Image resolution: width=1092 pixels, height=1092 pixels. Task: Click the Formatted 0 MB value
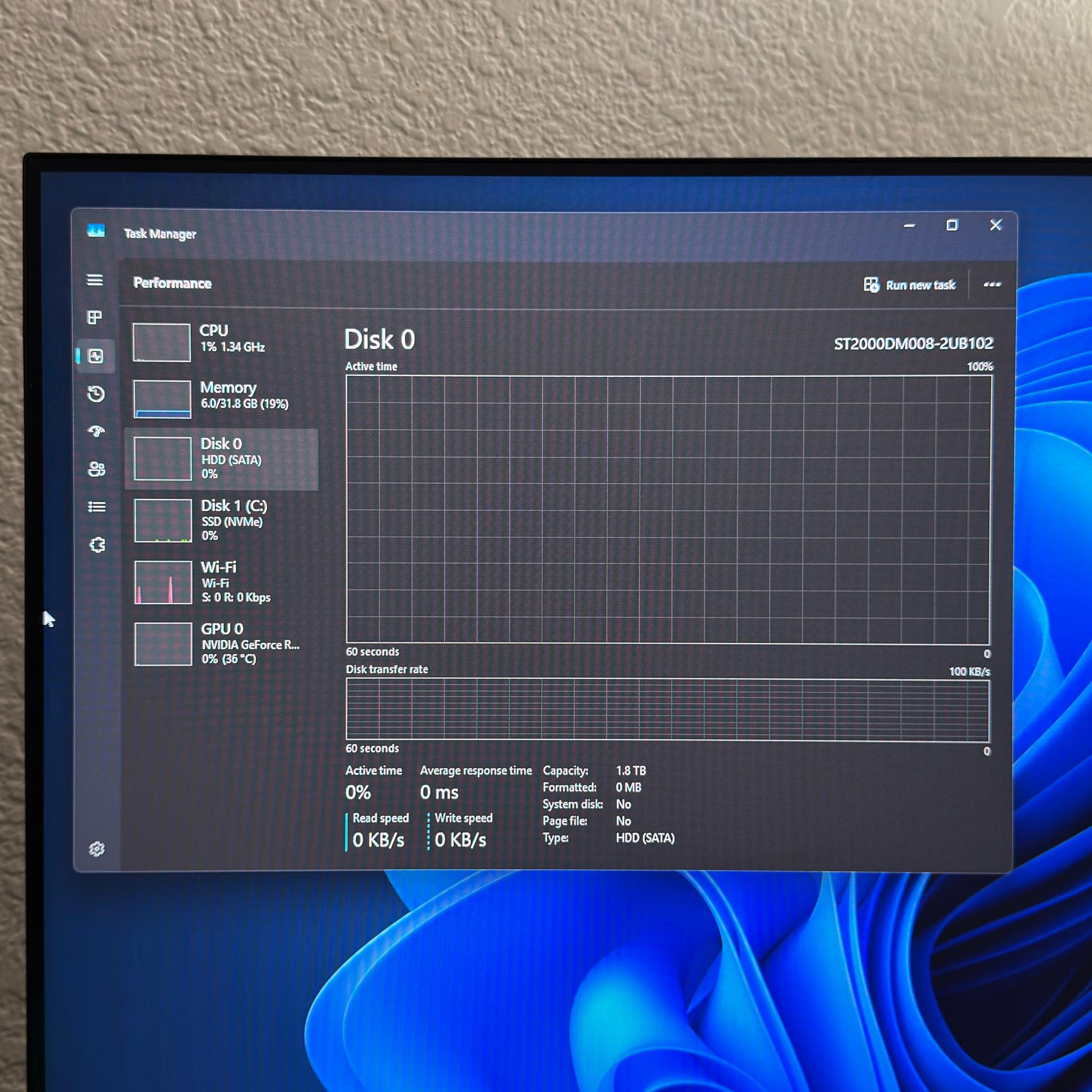click(x=629, y=788)
